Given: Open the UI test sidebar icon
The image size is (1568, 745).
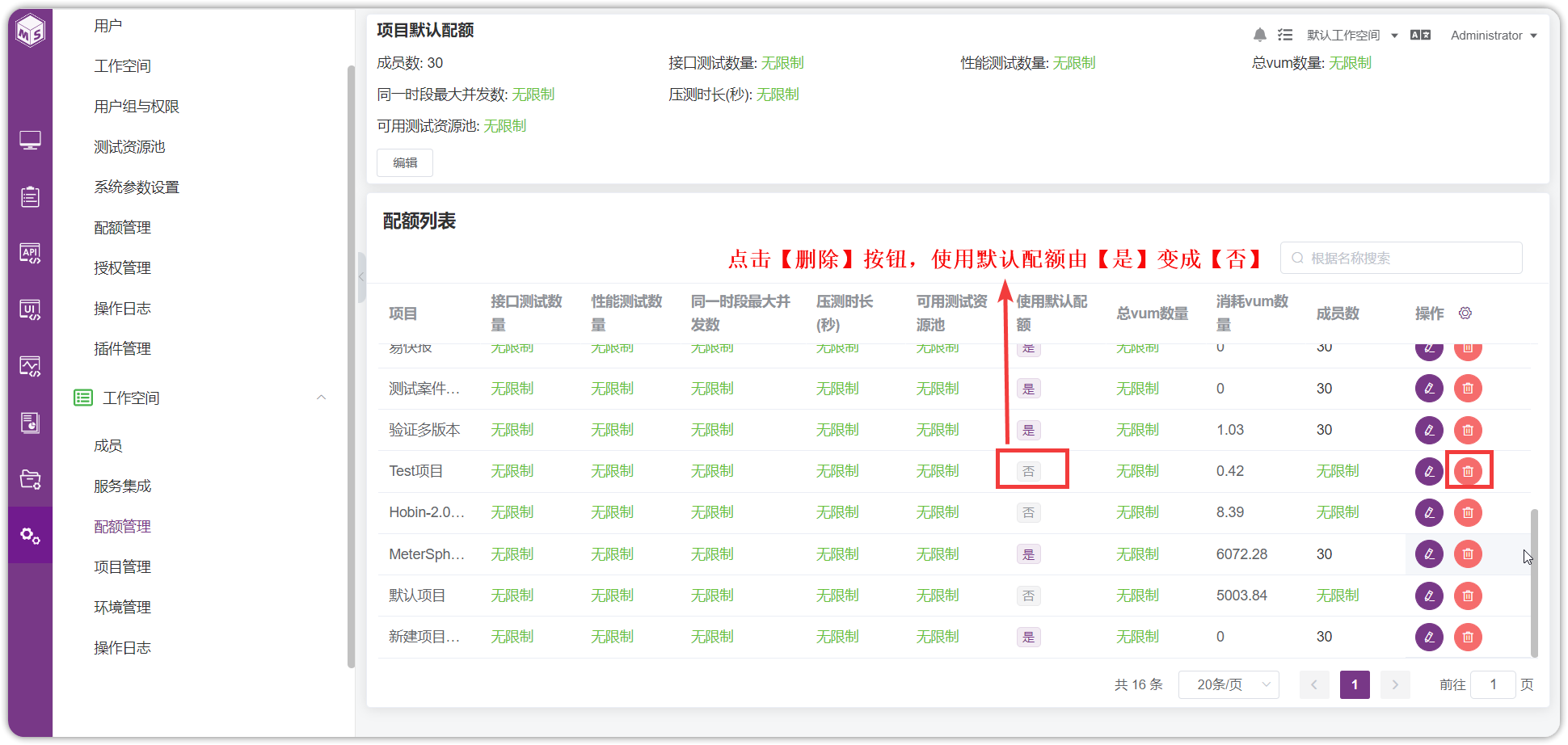Looking at the screenshot, I should coord(30,309).
